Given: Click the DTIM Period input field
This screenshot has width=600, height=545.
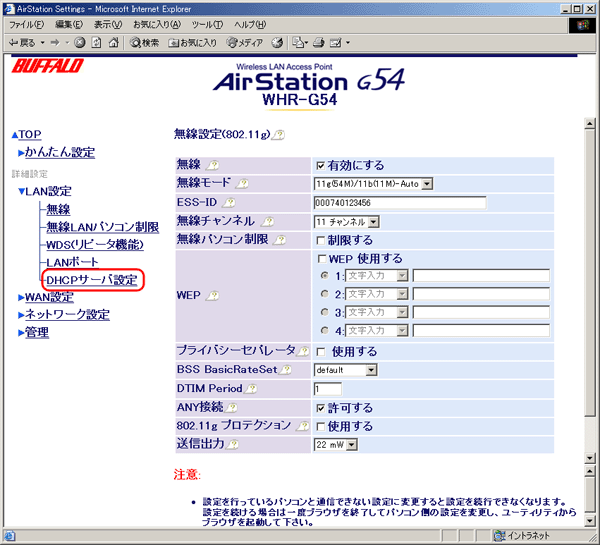Looking at the screenshot, I should [x=328, y=390].
